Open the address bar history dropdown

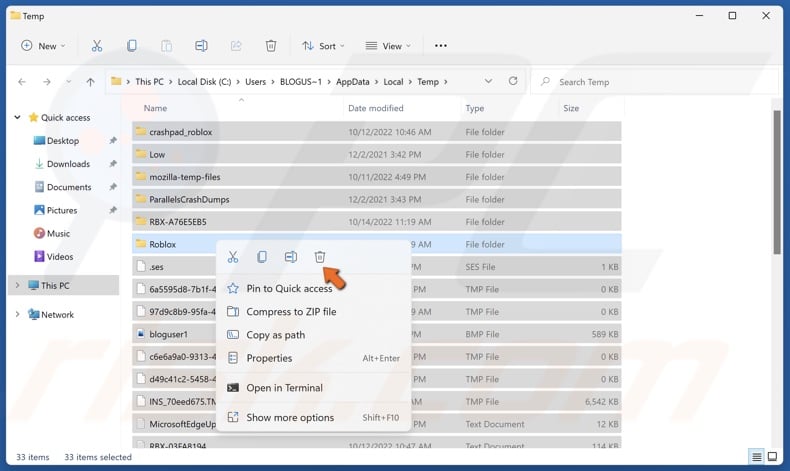[x=488, y=81]
